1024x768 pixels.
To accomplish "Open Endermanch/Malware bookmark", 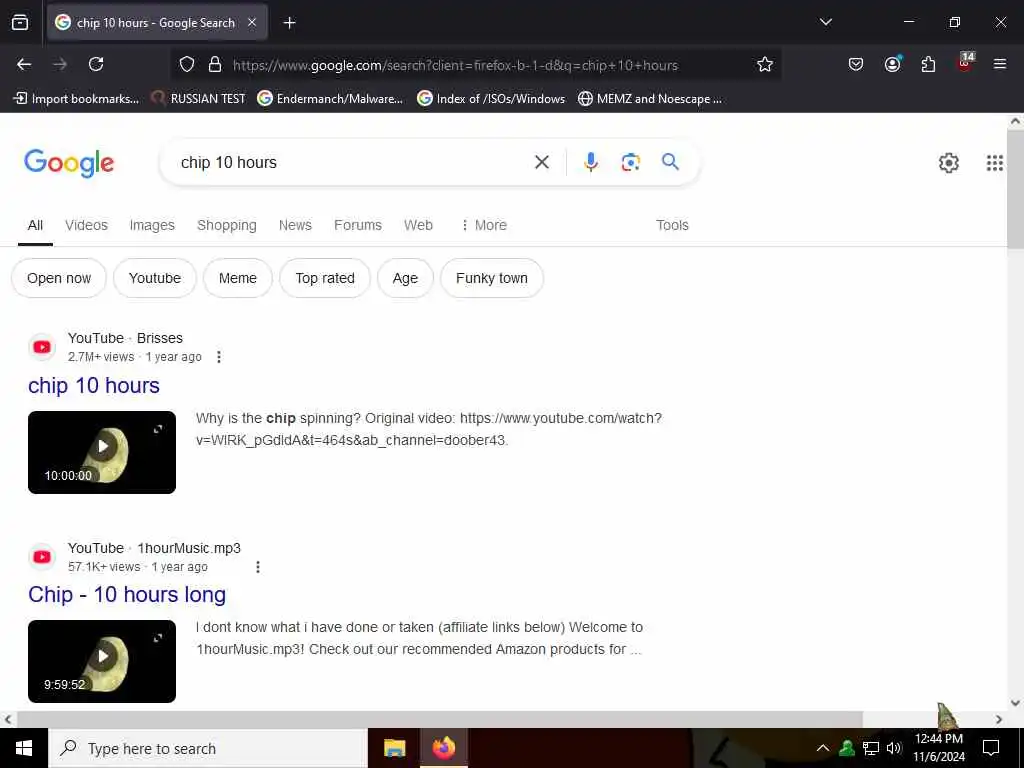I will tap(330, 99).
